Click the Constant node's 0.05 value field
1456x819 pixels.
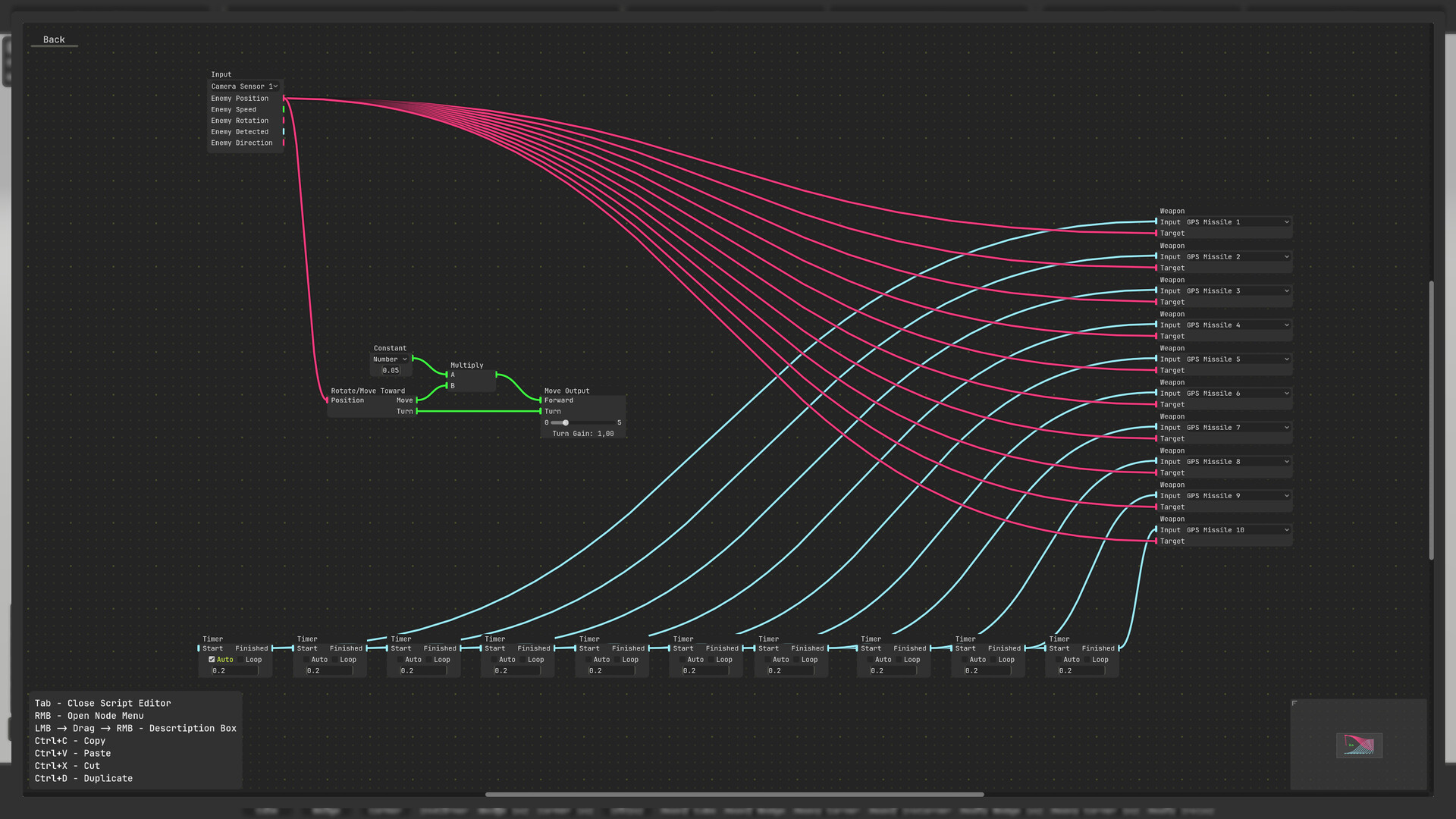click(391, 371)
